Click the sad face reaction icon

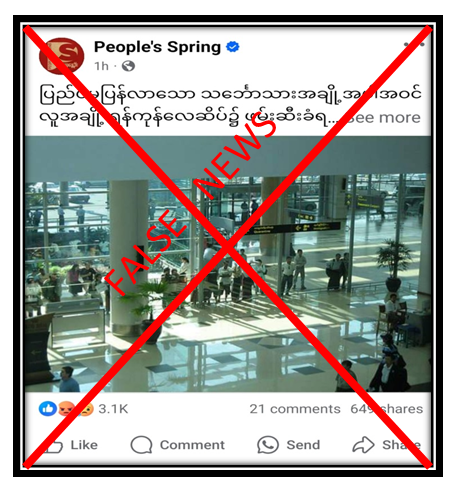86,409
